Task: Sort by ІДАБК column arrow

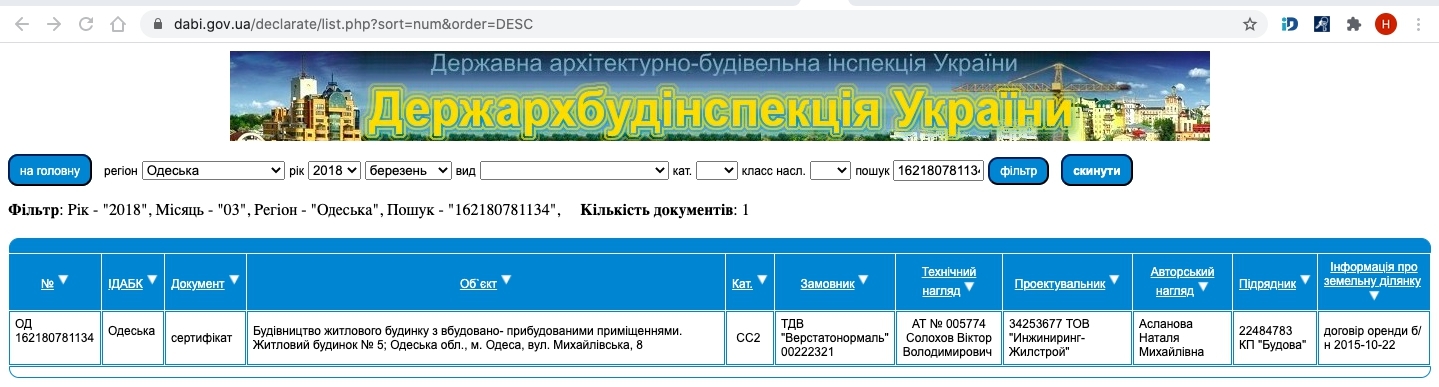Action: pos(152,280)
